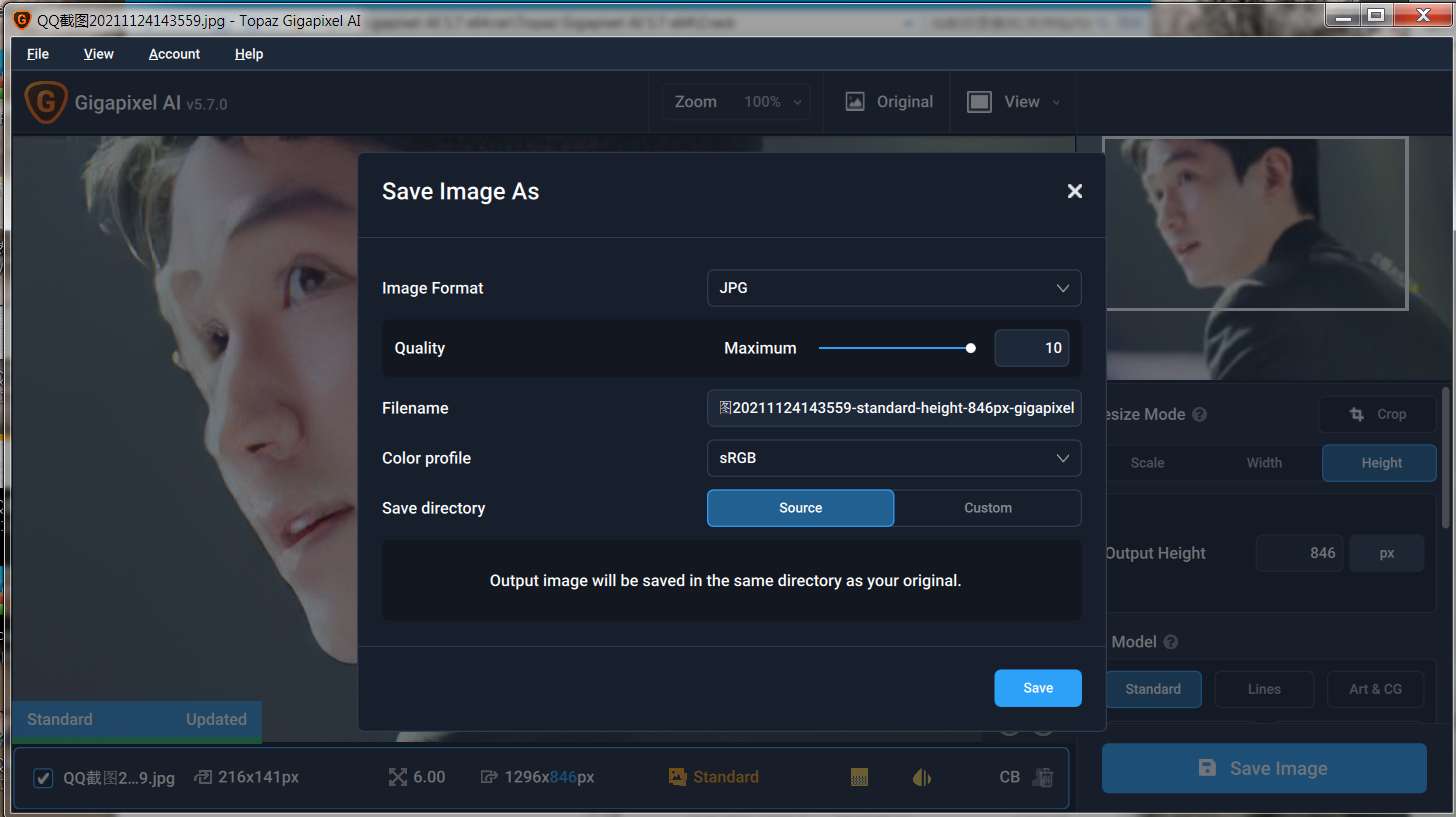Viewport: 1456px width, 817px height.
Task: Click the half-circle blur icon in file row
Action: tap(922, 777)
